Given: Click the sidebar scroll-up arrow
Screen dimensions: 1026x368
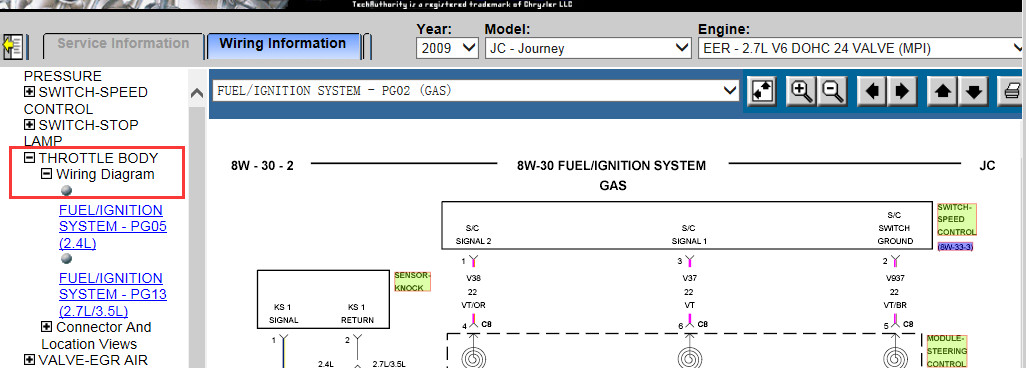Looking at the screenshot, I should click(196, 94).
